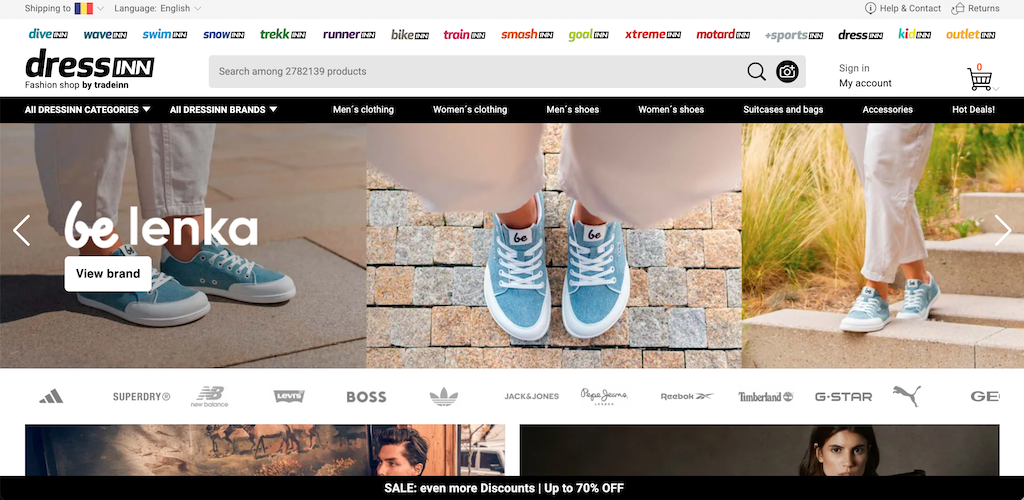The height and width of the screenshot is (500, 1024).
Task: Go to previous banner slide arrow
Action: tap(22, 230)
